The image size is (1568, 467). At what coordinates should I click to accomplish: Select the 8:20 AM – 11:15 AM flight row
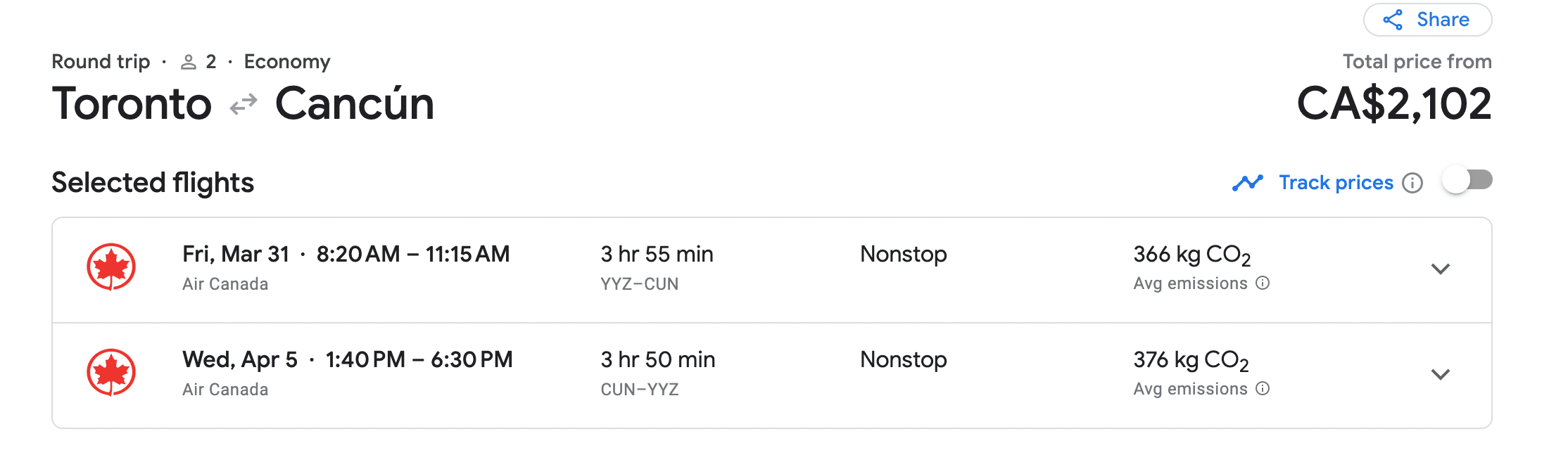click(x=772, y=270)
